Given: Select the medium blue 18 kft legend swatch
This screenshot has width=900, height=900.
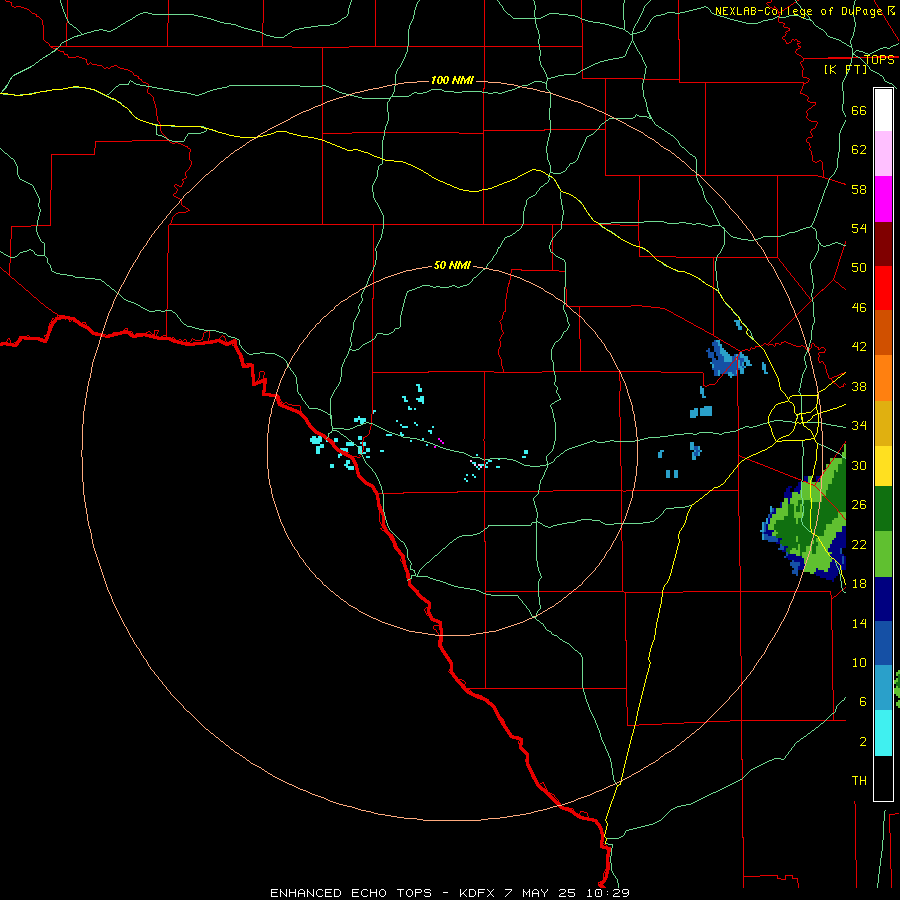Looking at the screenshot, I should (x=883, y=643).
